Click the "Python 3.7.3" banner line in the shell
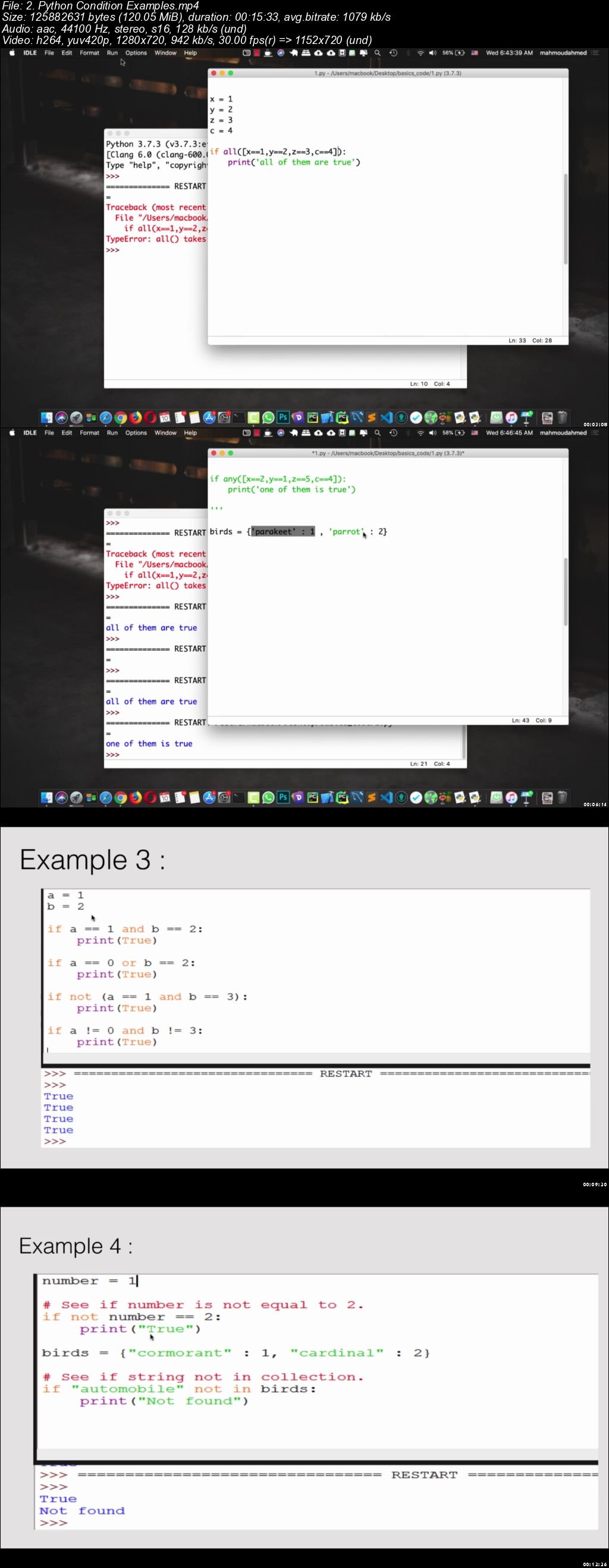 [x=156, y=144]
